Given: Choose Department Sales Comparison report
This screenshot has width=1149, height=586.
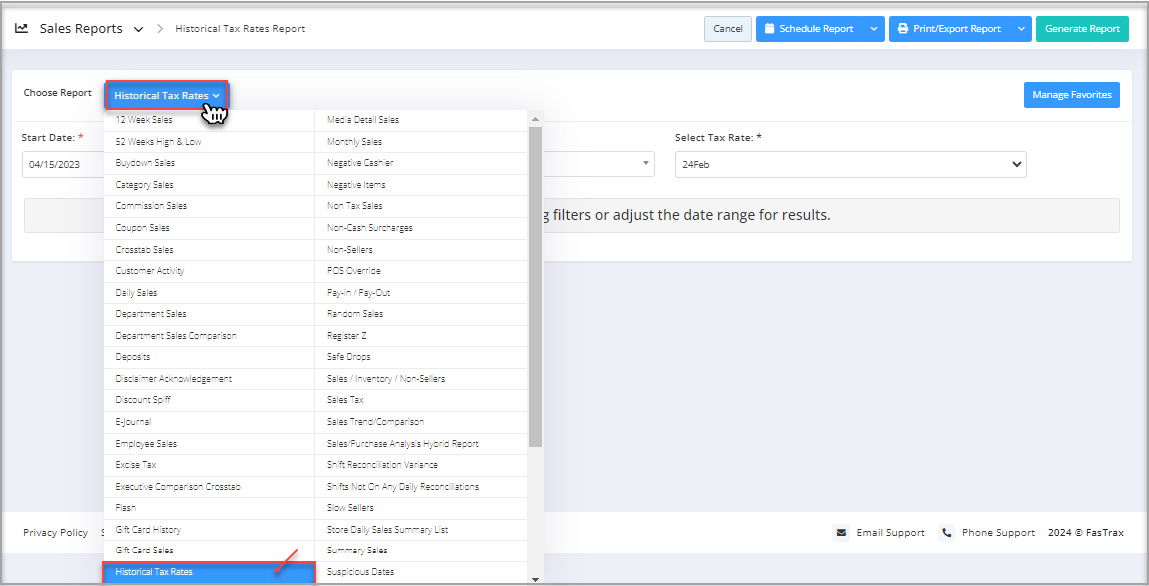Looking at the screenshot, I should 176,336.
